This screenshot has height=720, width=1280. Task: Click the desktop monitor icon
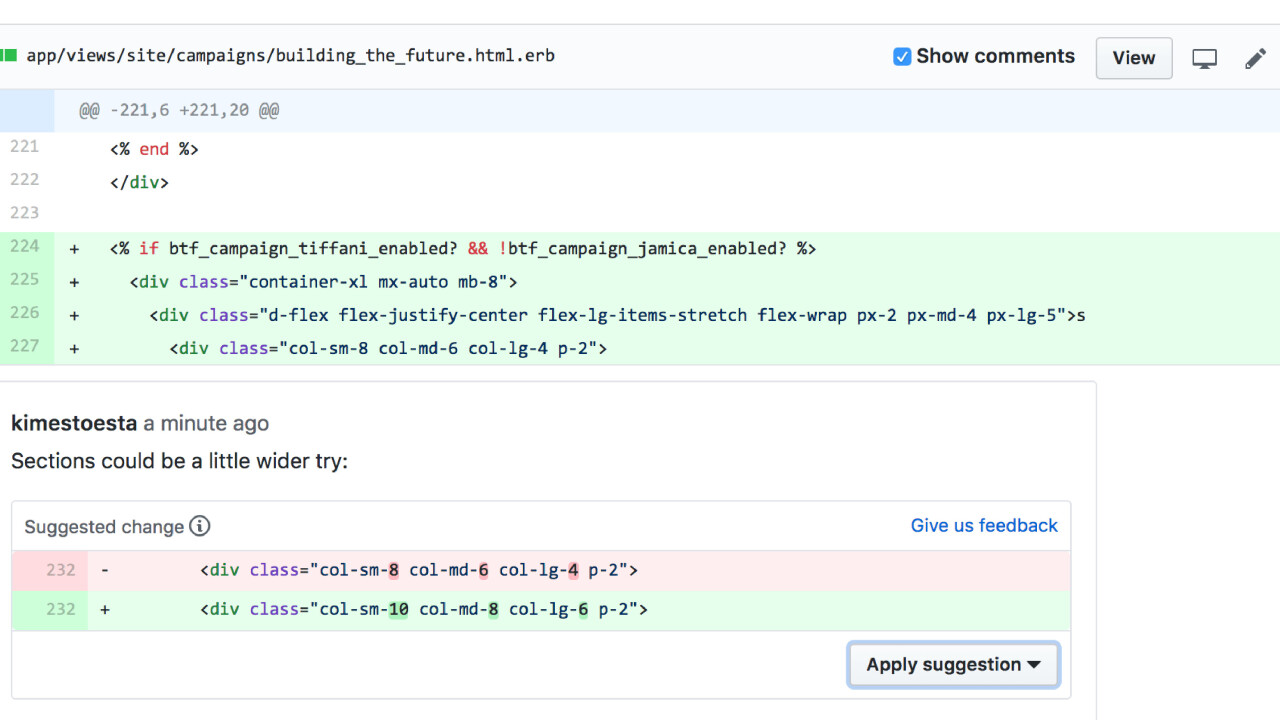[x=1204, y=58]
